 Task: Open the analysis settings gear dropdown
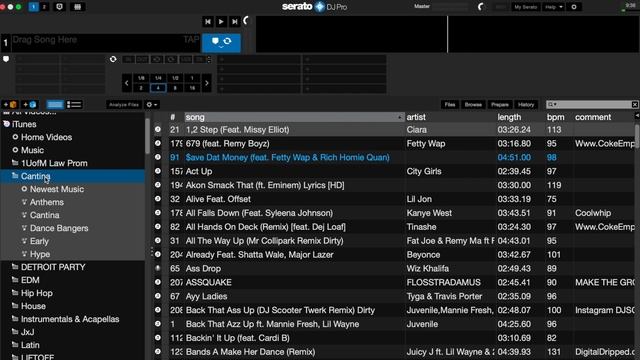[x=152, y=105]
